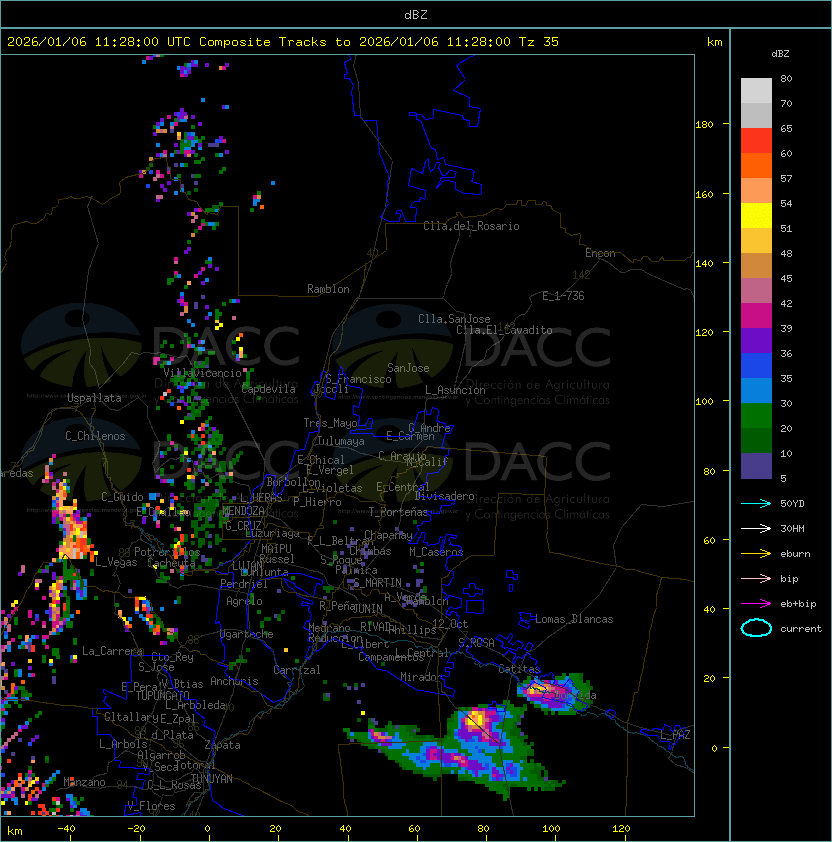This screenshot has width=832, height=842.
Task: Click the 'Ugarteche' map label
Action: point(247,634)
